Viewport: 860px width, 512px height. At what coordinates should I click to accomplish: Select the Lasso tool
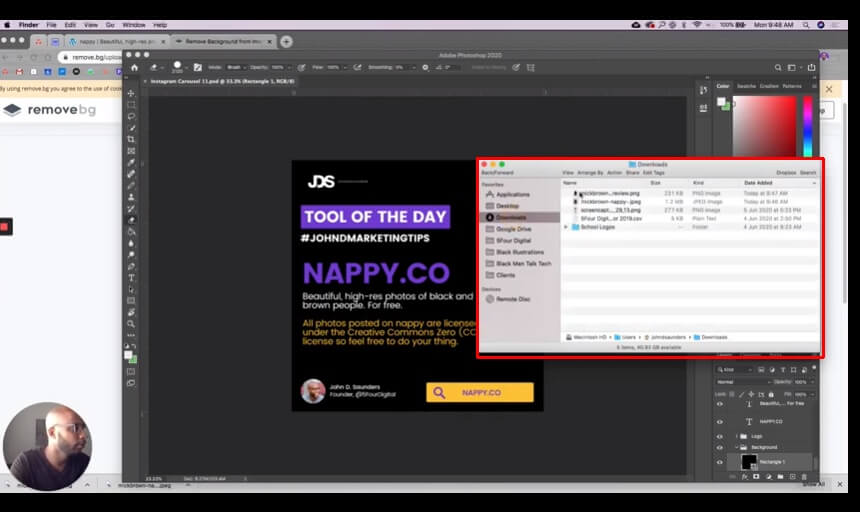pos(131,116)
